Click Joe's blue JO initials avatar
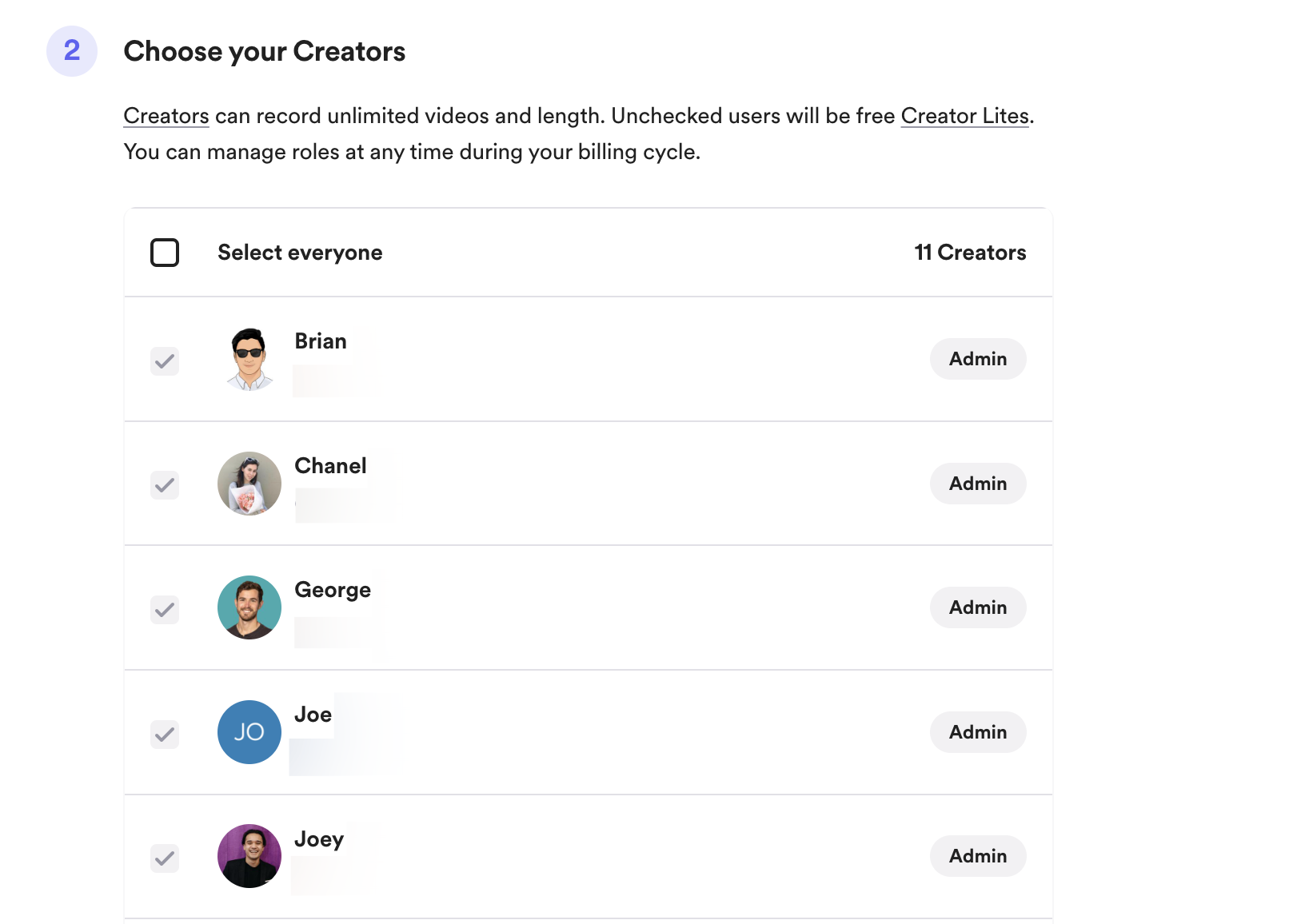This screenshot has width=1305, height=924. [x=249, y=732]
